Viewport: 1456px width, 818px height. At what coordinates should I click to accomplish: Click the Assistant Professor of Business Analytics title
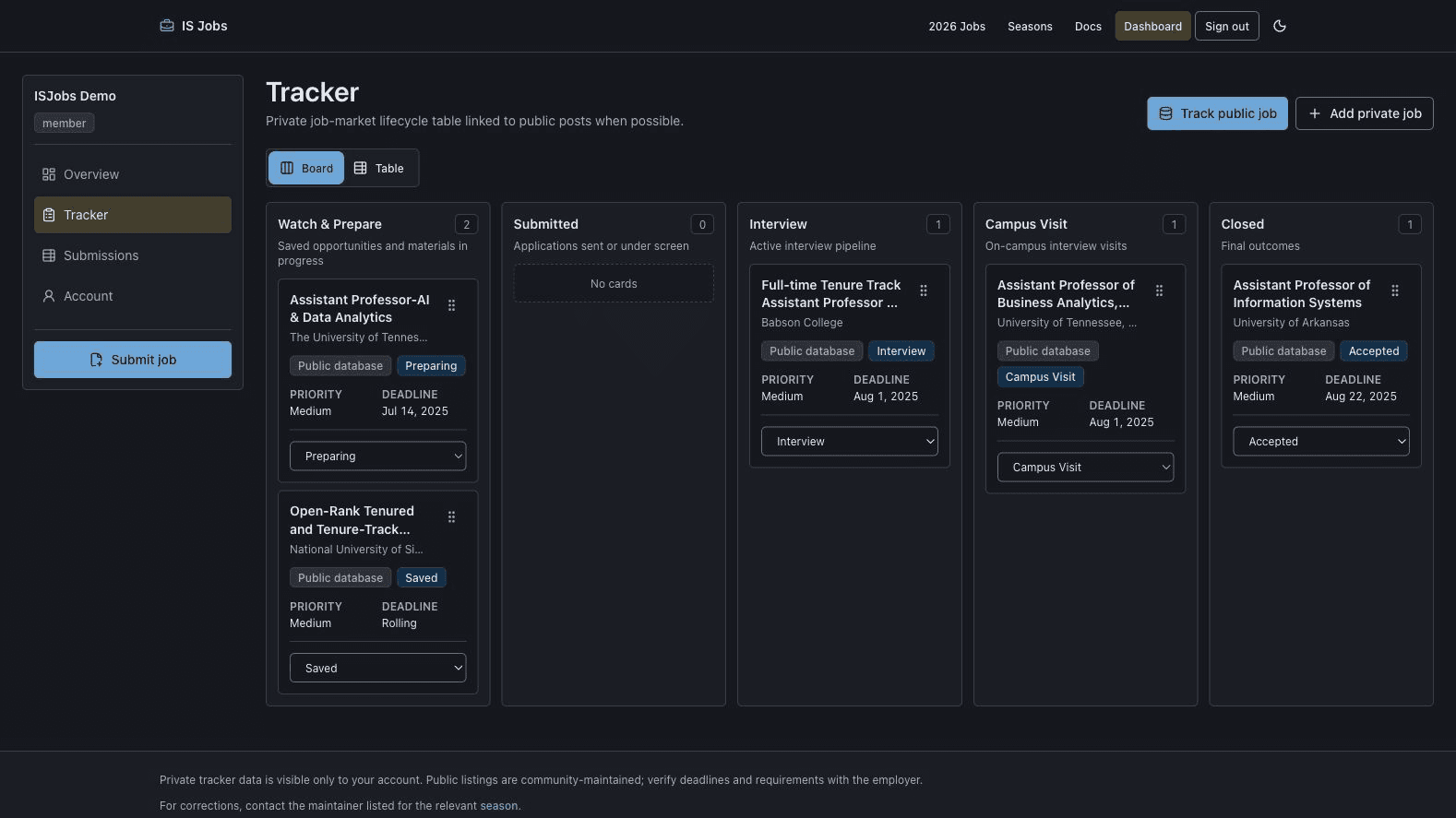click(1066, 294)
